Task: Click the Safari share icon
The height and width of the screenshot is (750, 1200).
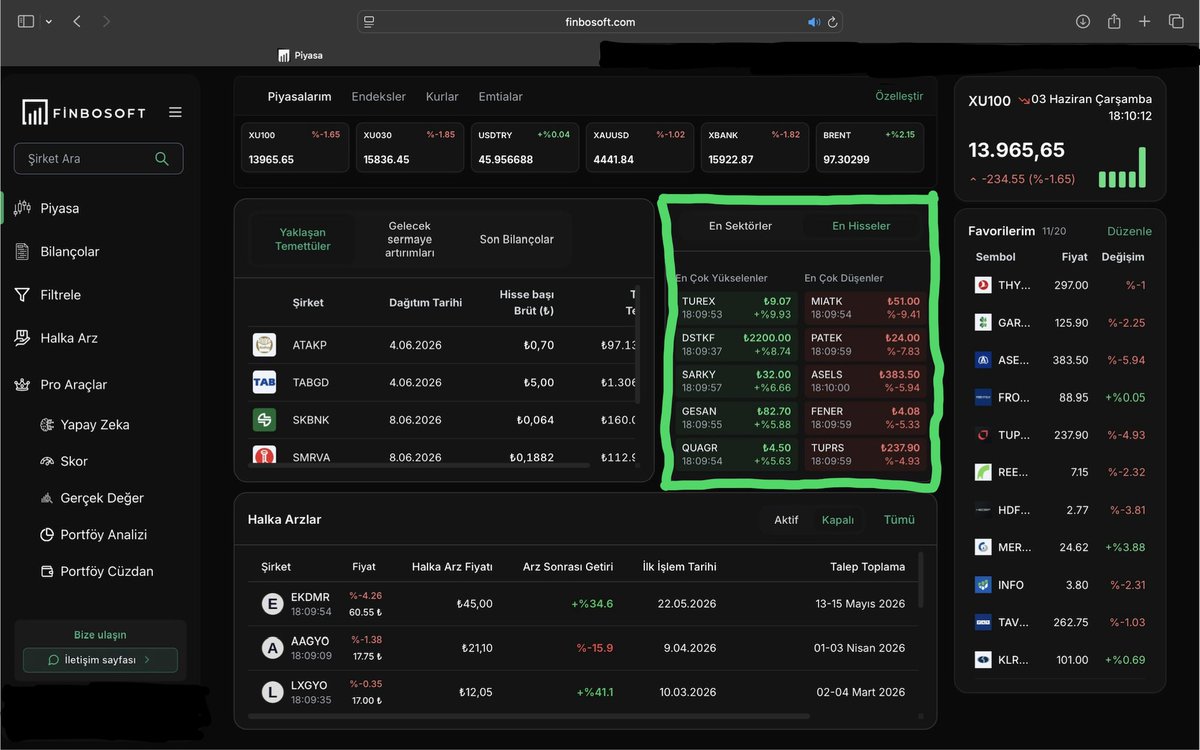Action: [1114, 21]
